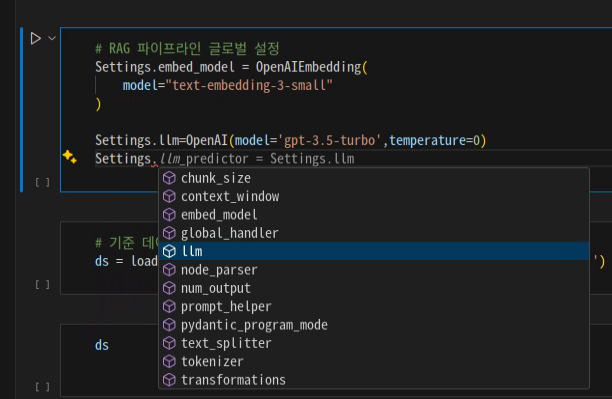The image size is (612, 399).
Task: Click the temperature=0 argument
Action: 434,140
